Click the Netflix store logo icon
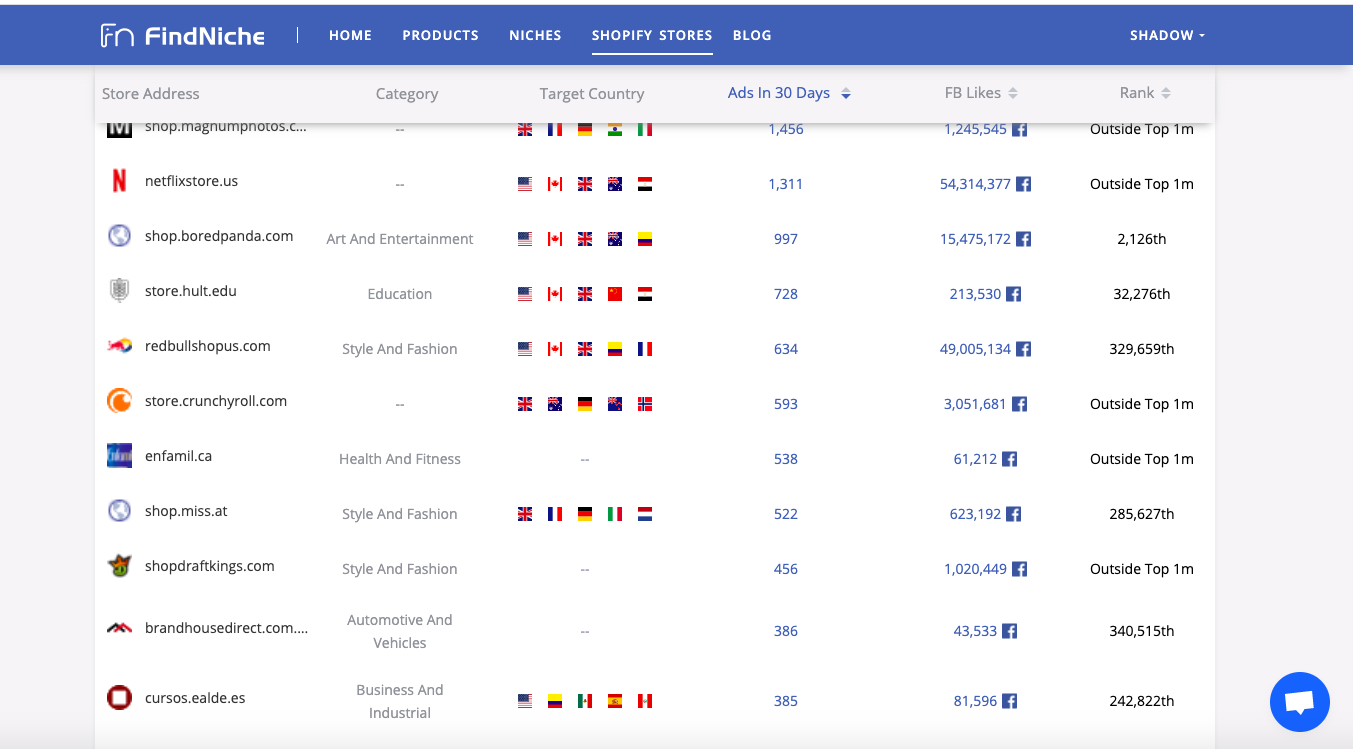The width and height of the screenshot is (1353, 749). pos(119,182)
